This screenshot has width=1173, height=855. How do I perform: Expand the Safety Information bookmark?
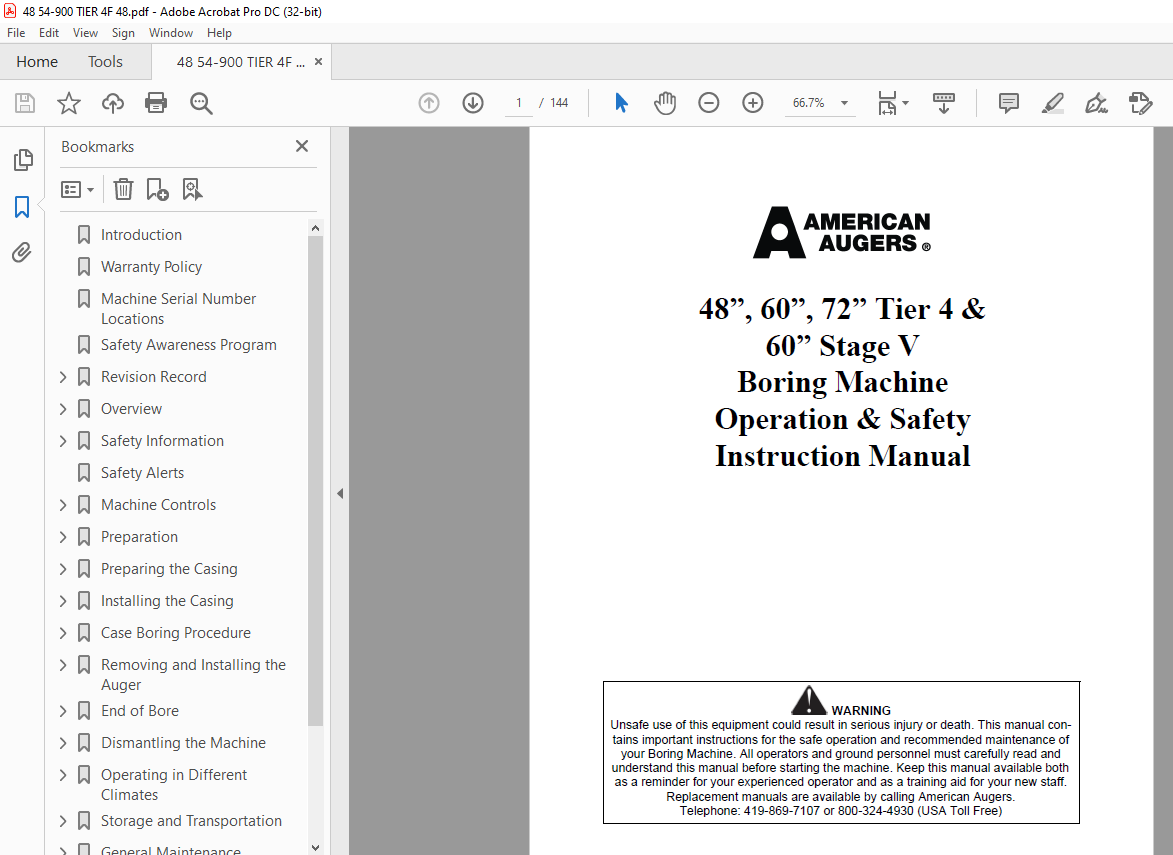point(63,441)
